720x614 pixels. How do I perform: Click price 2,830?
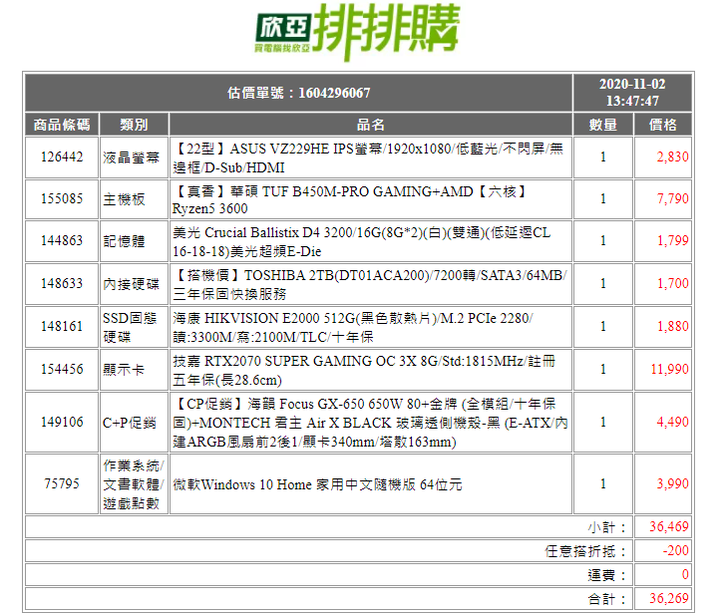point(672,157)
